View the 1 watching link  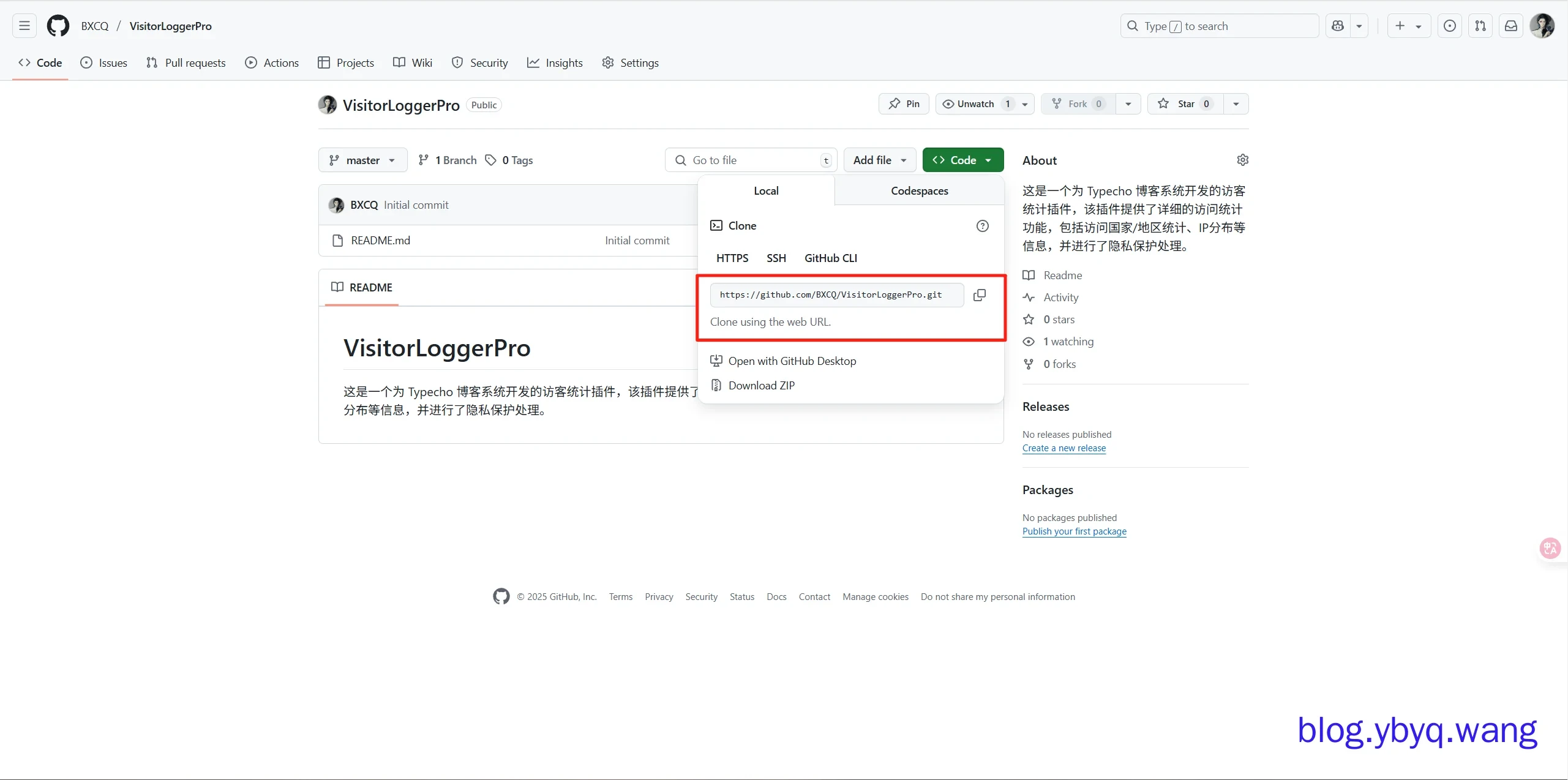[x=1058, y=341]
